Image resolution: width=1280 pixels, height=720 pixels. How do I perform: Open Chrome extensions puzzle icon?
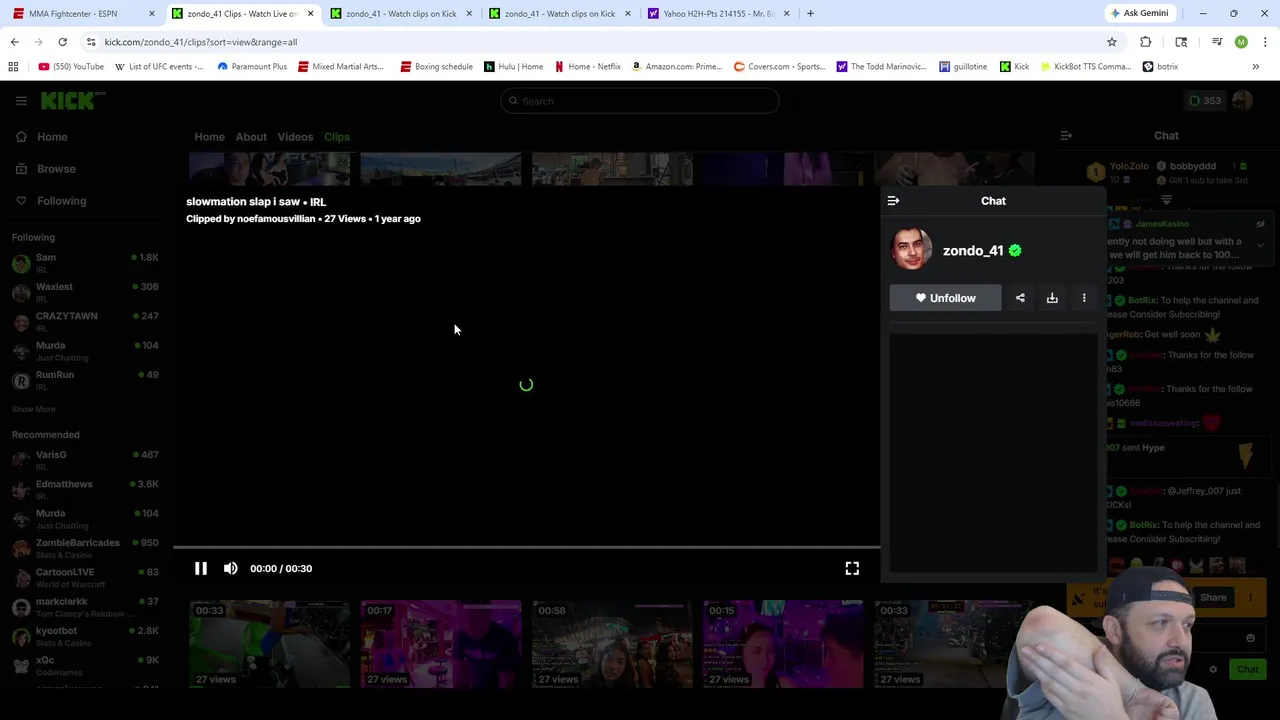pos(1145,42)
